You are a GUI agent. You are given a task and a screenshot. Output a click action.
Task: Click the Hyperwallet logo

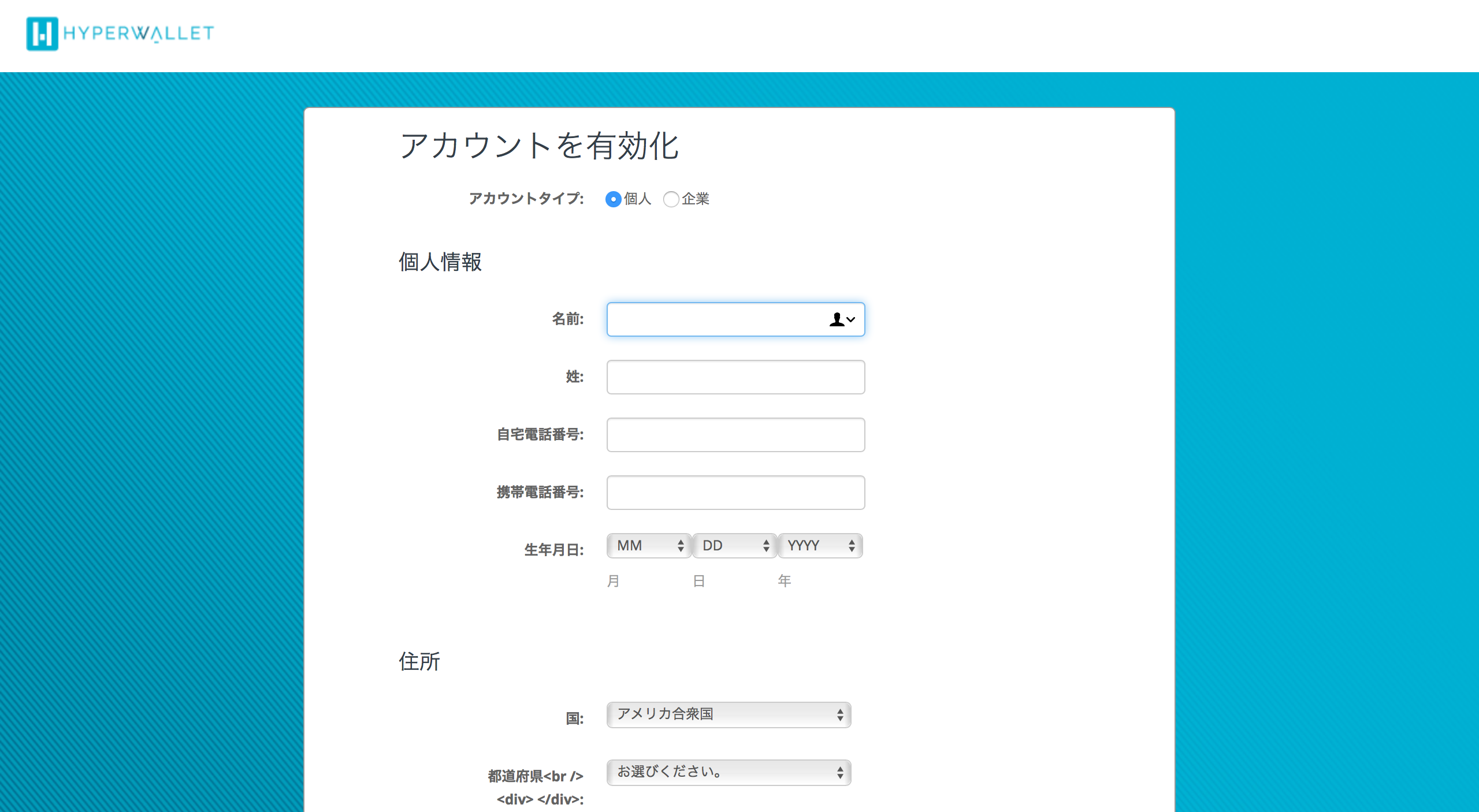120,33
